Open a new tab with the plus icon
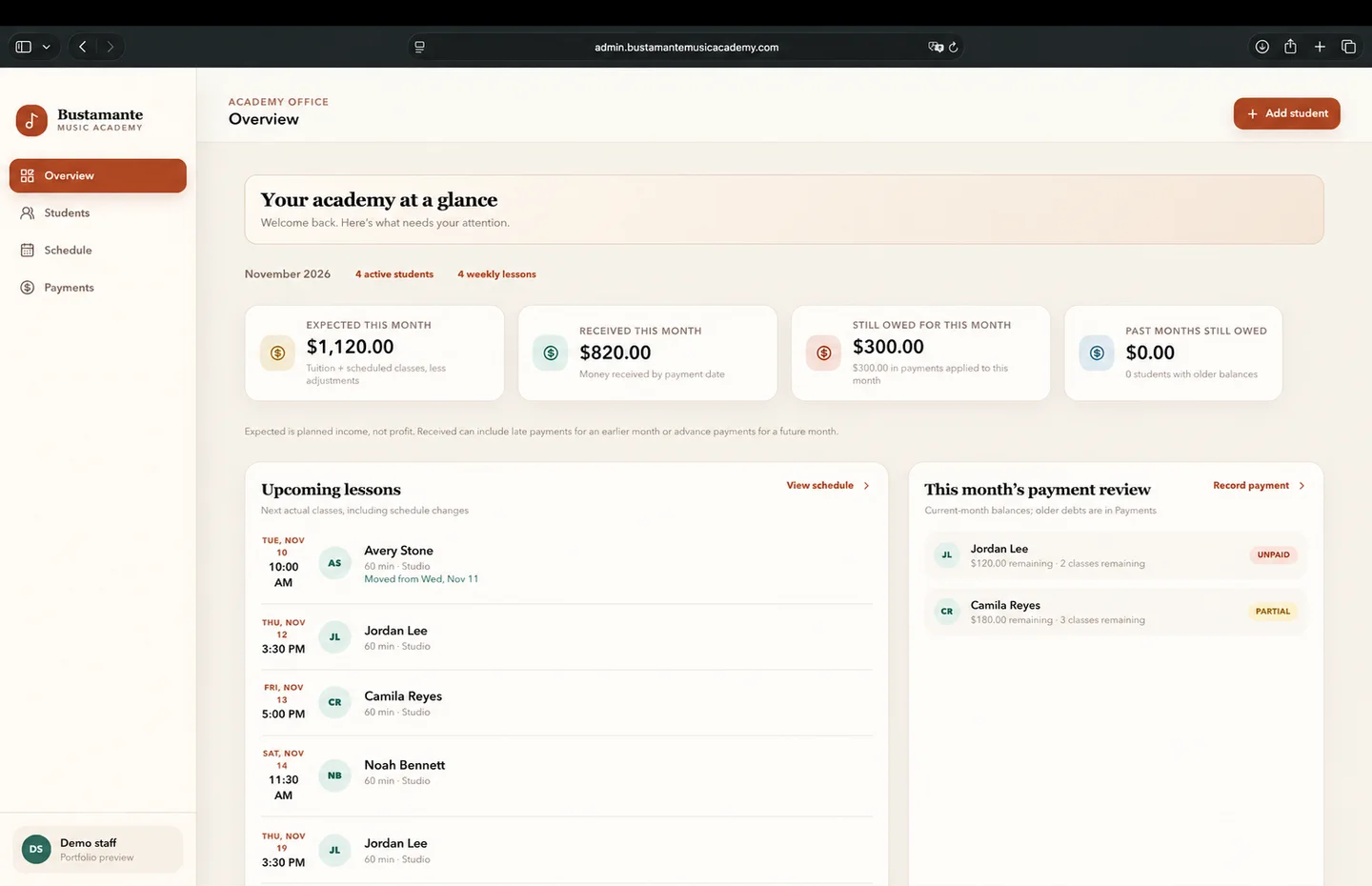This screenshot has width=1372, height=886. (1320, 47)
